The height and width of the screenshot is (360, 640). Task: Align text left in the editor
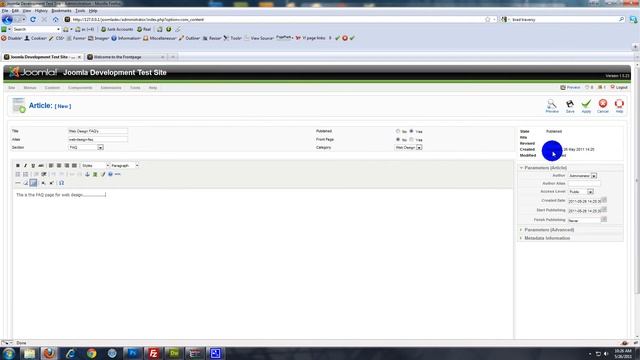pos(51,166)
